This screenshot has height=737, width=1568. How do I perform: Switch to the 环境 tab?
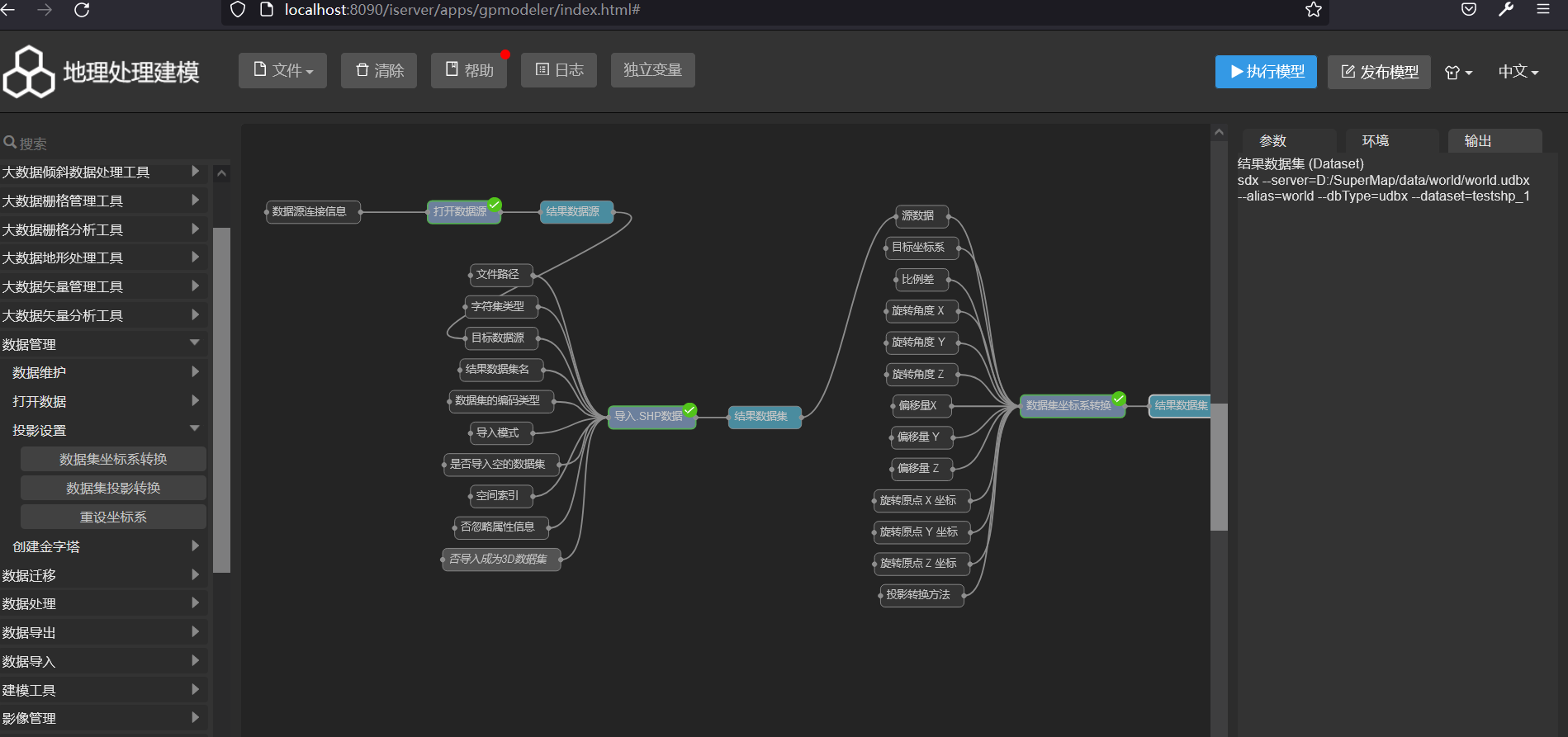[x=1376, y=141]
